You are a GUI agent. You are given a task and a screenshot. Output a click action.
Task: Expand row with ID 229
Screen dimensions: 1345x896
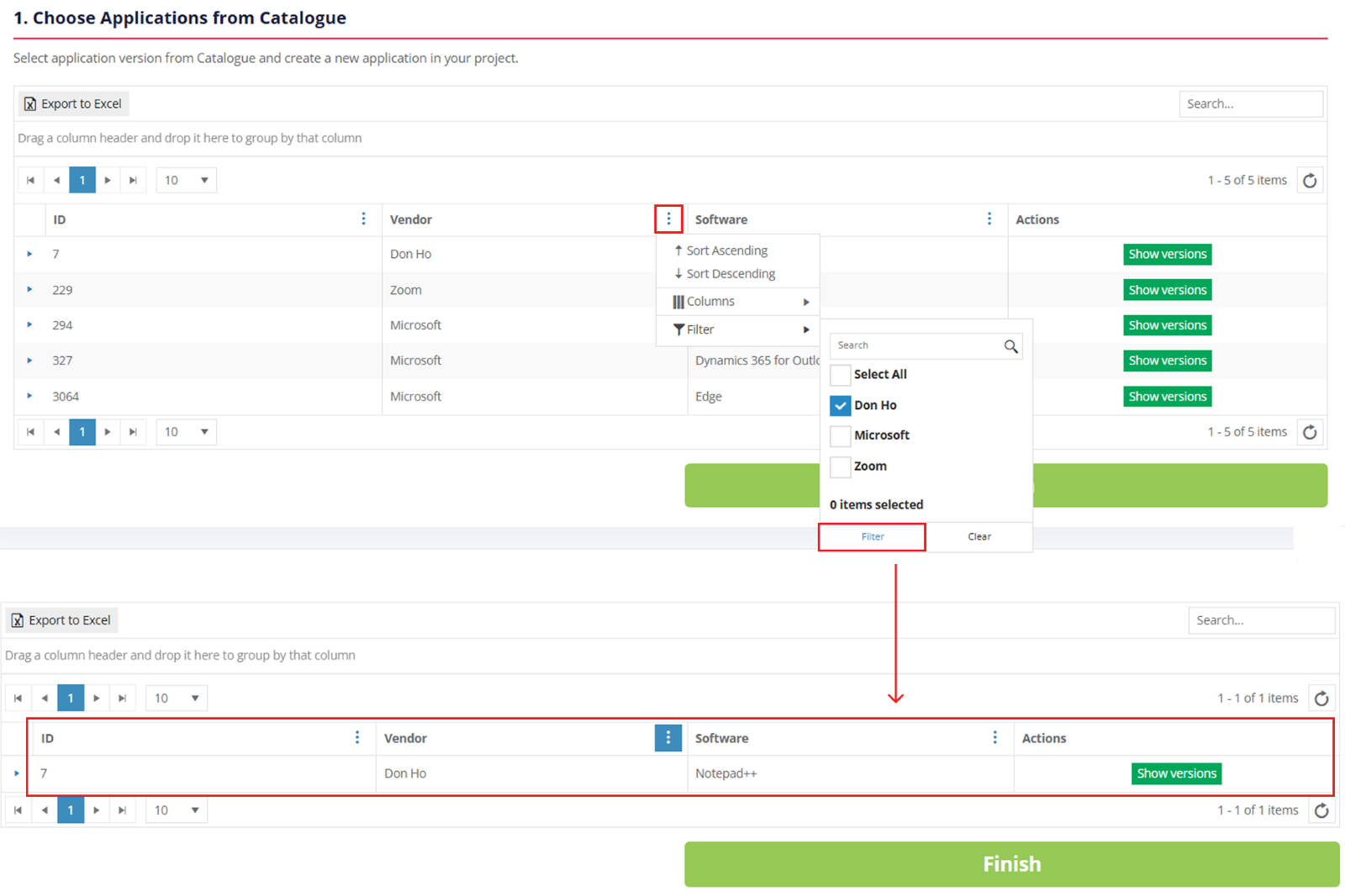tap(29, 290)
